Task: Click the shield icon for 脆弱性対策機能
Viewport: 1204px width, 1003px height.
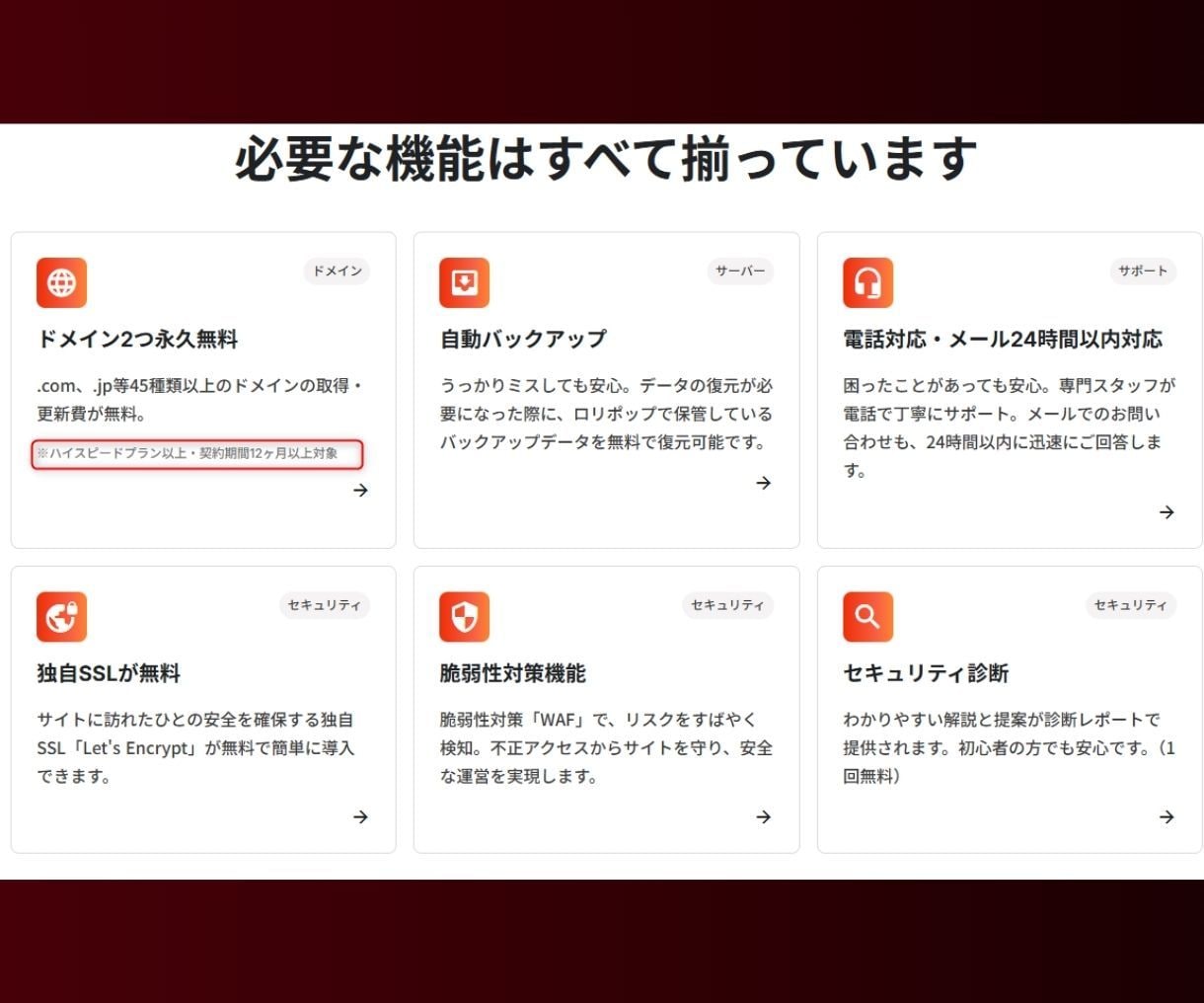Action: pyautogui.click(x=464, y=617)
